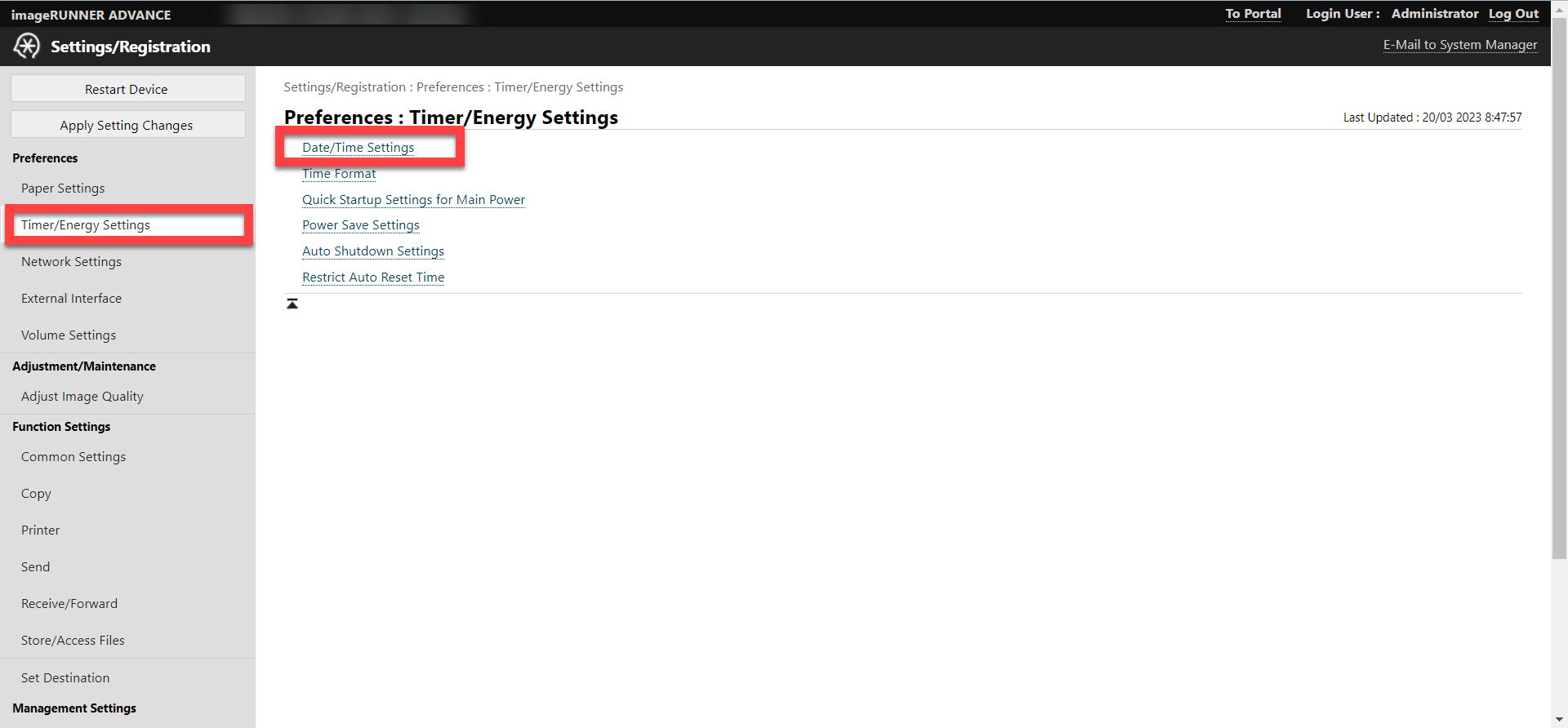Image resolution: width=1568 pixels, height=728 pixels.
Task: Click the return-to-top arrow icon
Action: (292, 304)
